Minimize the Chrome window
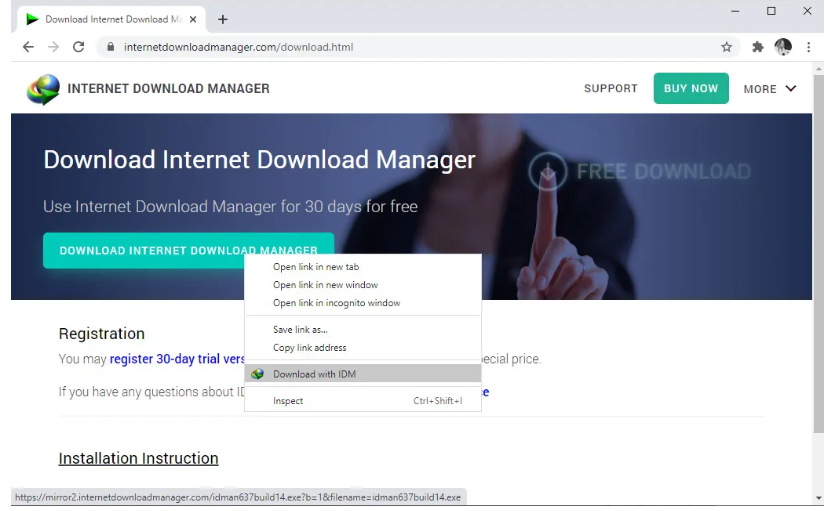This screenshot has height=511, width=825. pyautogui.click(x=735, y=11)
